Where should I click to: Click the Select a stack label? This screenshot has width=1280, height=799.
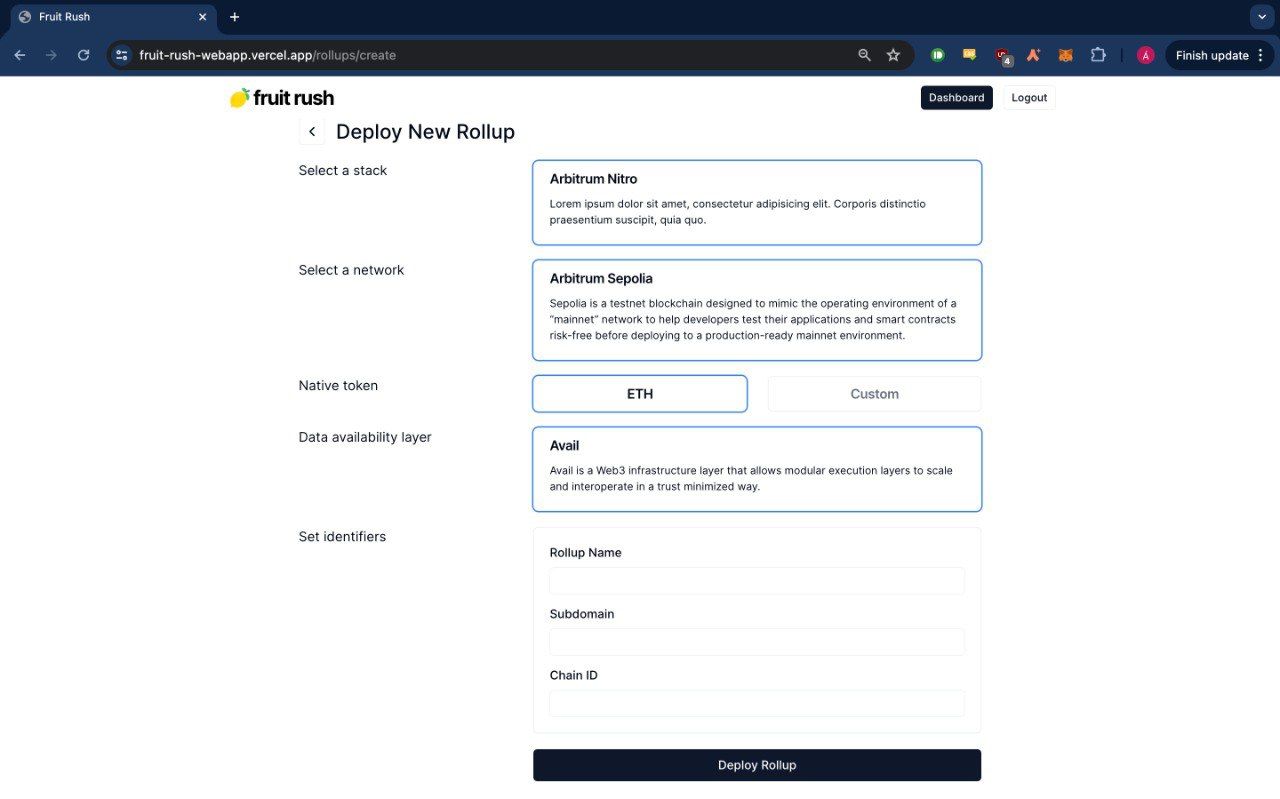[343, 171]
